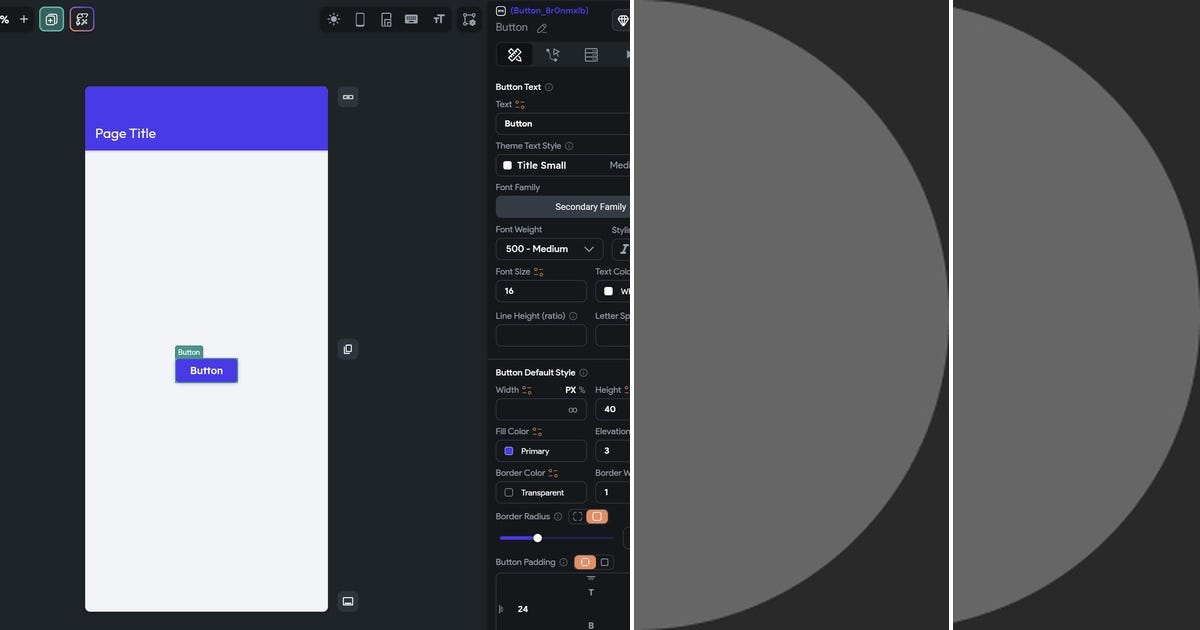
Task: Click the info icon next to Border Radius
Action: (x=558, y=517)
